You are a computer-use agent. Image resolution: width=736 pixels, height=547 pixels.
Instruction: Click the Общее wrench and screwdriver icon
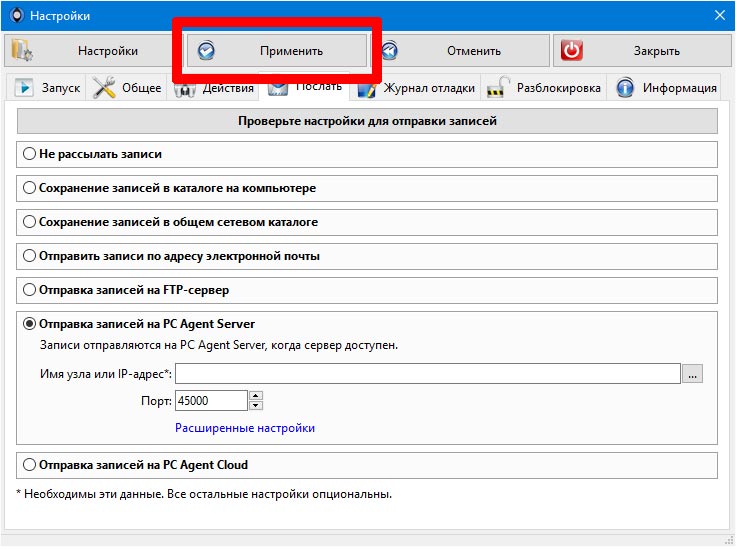(104, 87)
